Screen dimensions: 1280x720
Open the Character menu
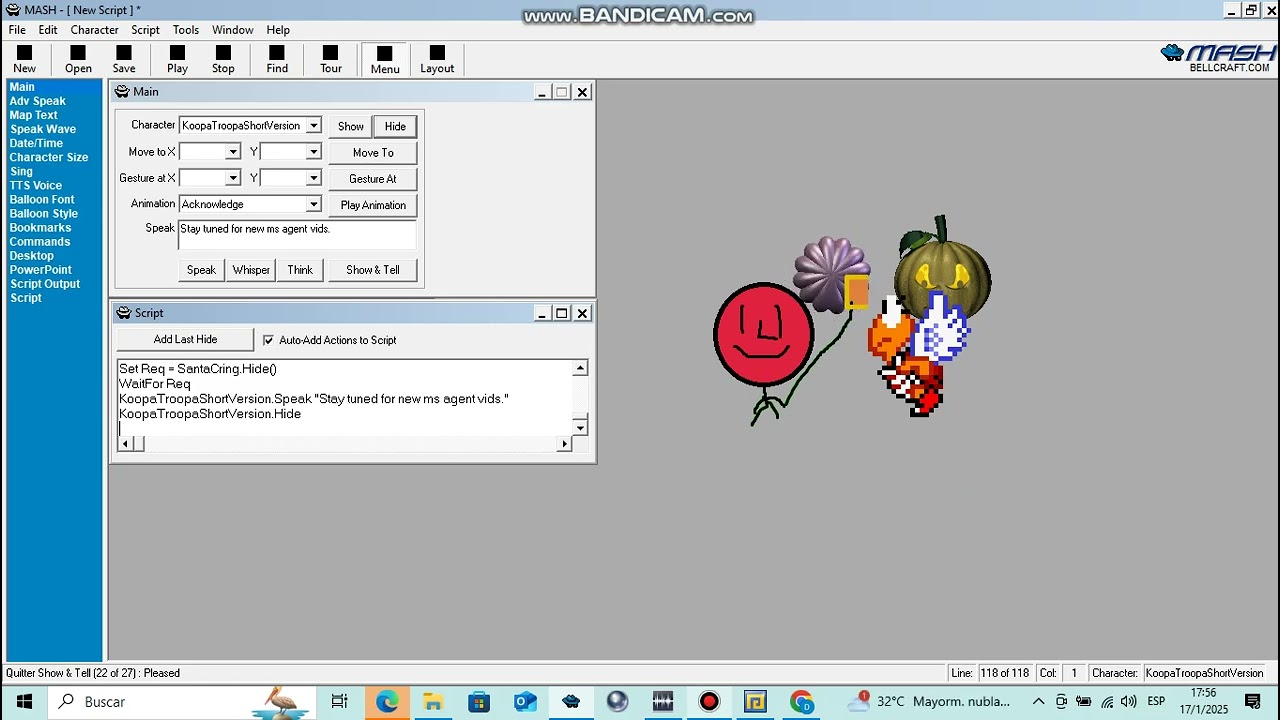(95, 30)
